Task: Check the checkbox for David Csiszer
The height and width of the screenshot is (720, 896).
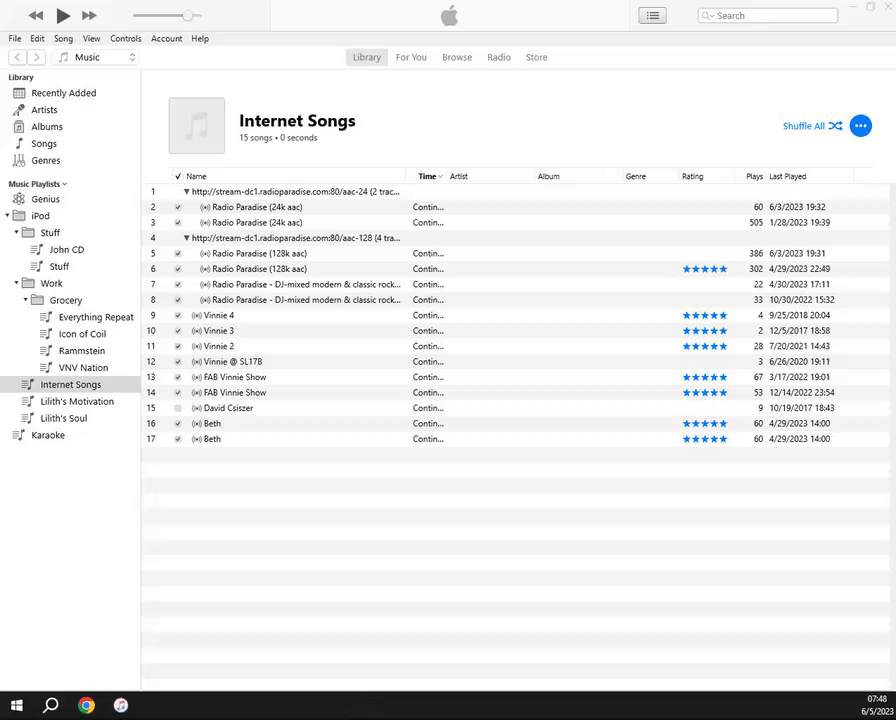Action: [178, 408]
